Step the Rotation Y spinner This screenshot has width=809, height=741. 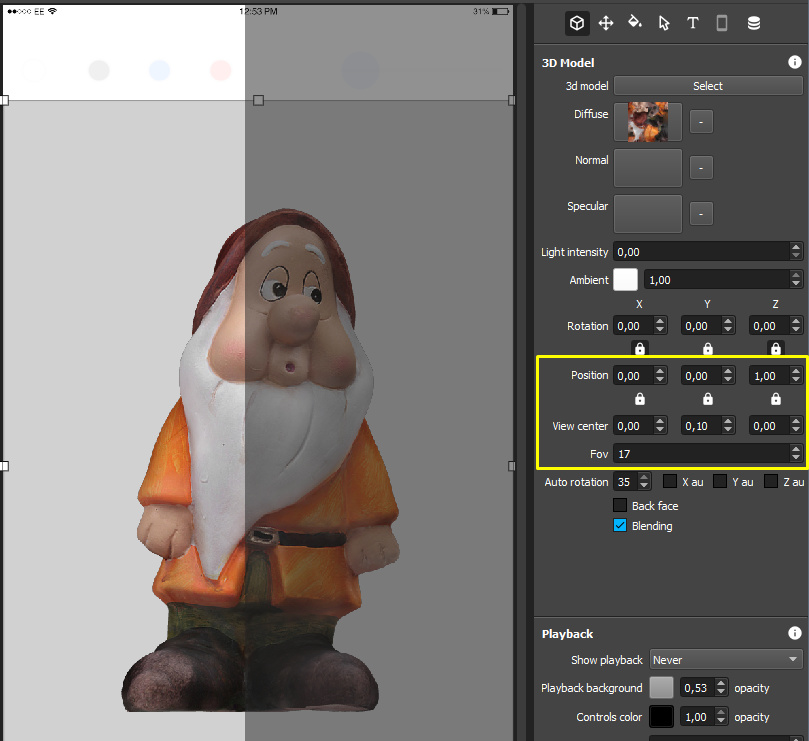(x=728, y=326)
